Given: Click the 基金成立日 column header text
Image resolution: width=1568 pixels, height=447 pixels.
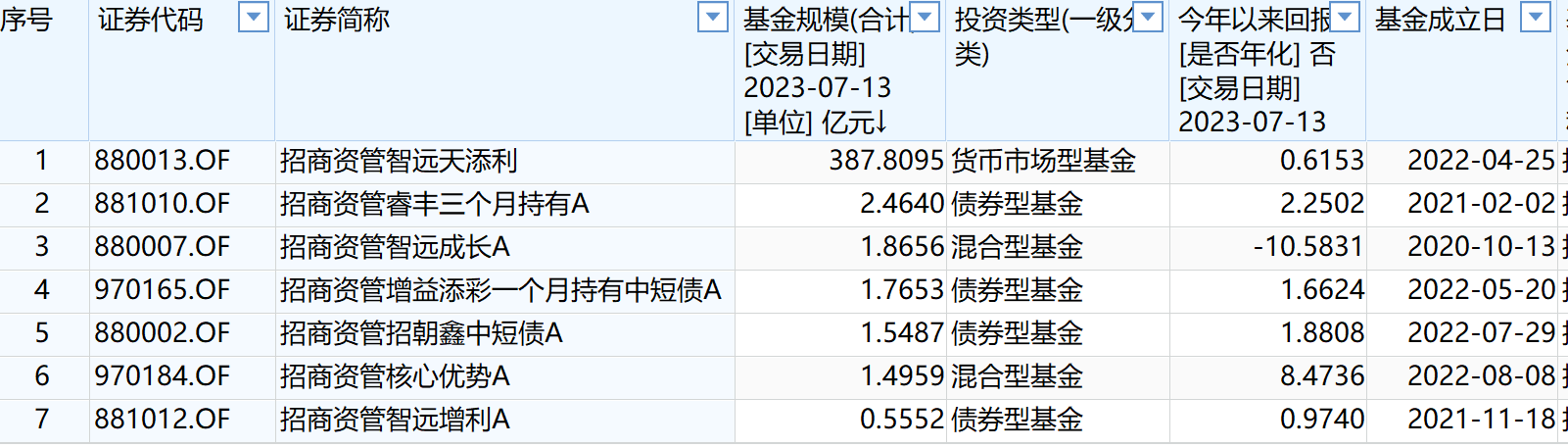Looking at the screenshot, I should point(1441,20).
